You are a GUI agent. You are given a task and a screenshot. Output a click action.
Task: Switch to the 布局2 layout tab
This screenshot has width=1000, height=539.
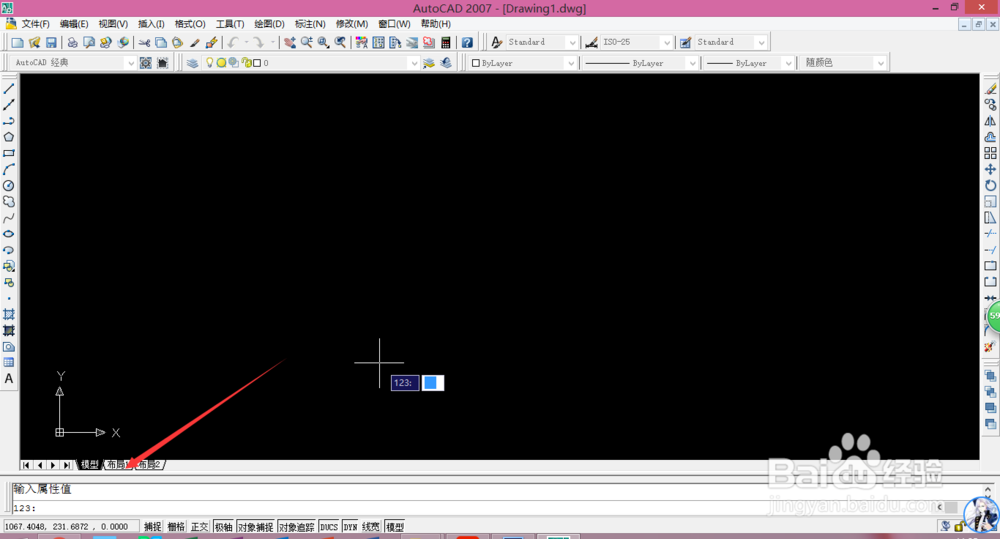coord(150,464)
